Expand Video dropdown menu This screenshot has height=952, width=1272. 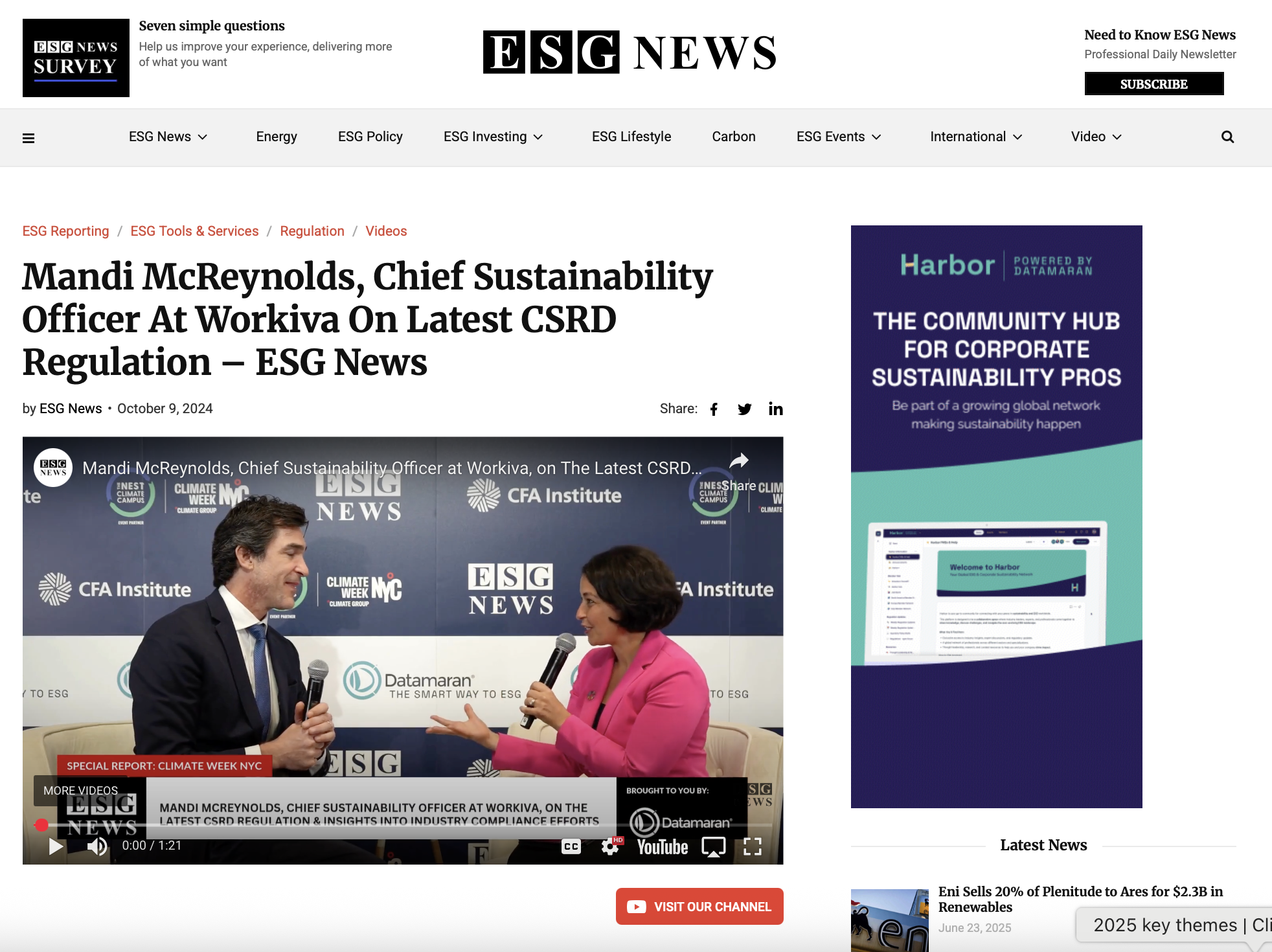1096,137
